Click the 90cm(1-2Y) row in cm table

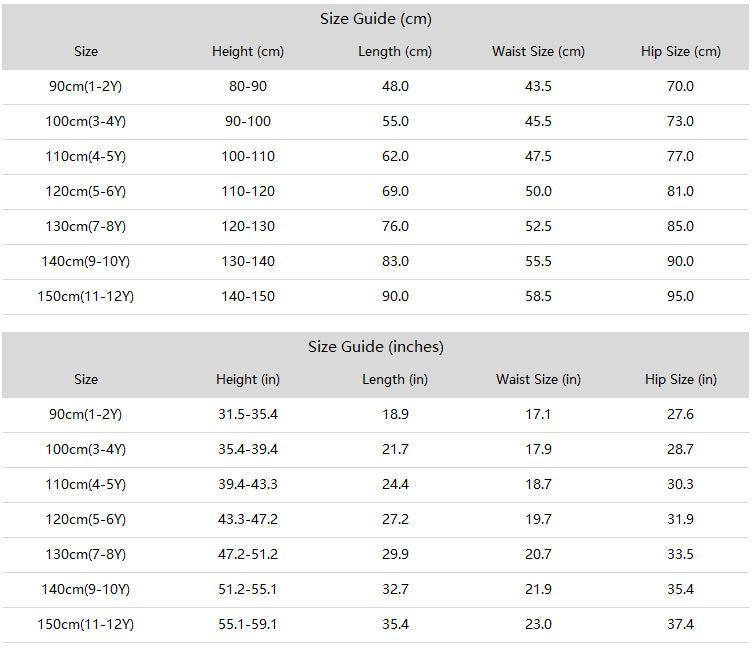click(376, 86)
